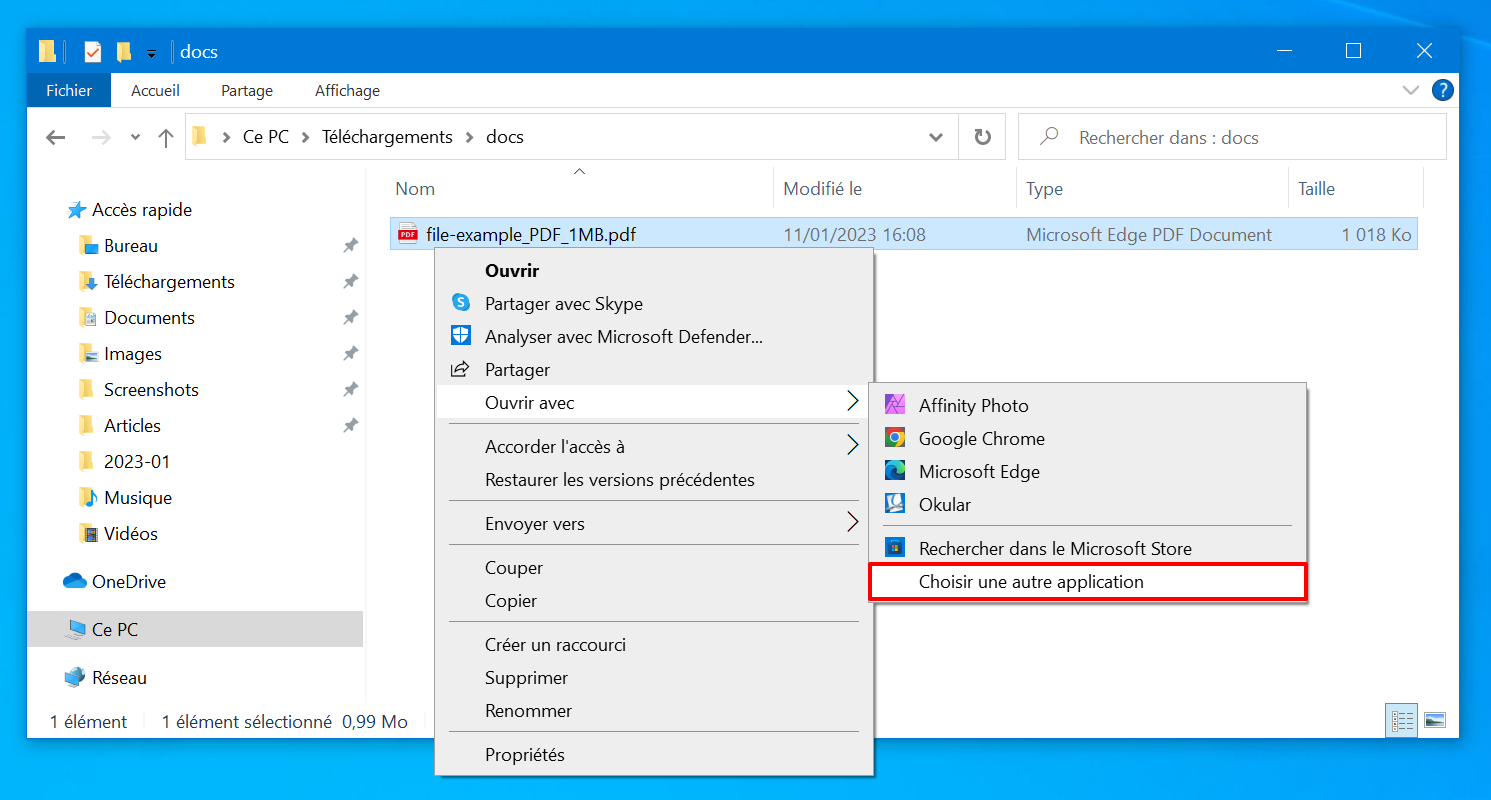Choose Supprimer in the context menu
This screenshot has width=1491, height=800.
pos(654,678)
